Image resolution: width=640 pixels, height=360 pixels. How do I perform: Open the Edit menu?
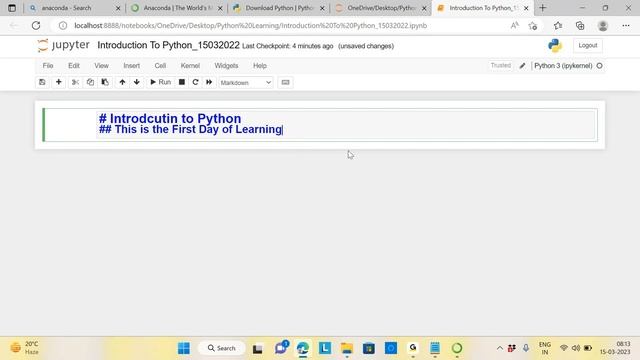[x=74, y=66]
